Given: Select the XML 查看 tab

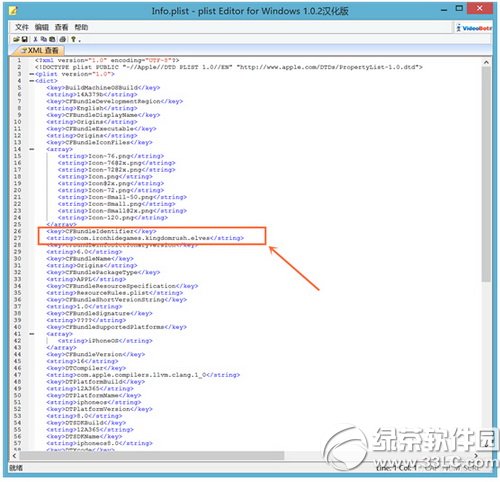Looking at the screenshot, I should point(39,51).
